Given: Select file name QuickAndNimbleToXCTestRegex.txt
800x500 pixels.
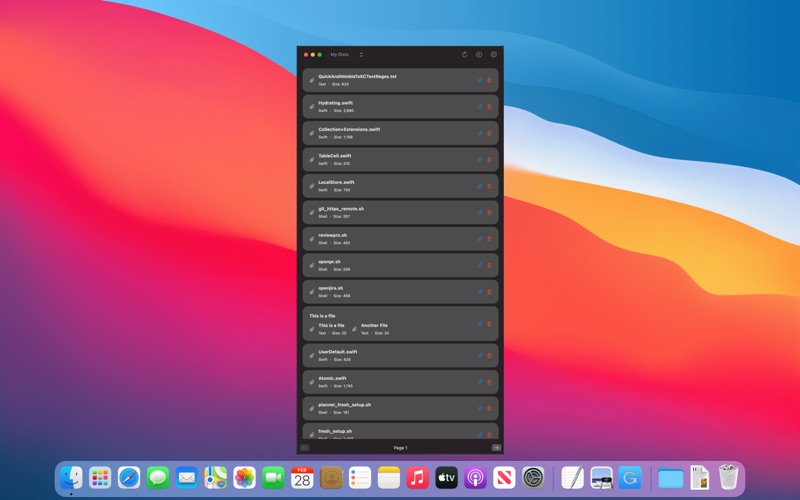Looking at the screenshot, I should click(x=357, y=77).
